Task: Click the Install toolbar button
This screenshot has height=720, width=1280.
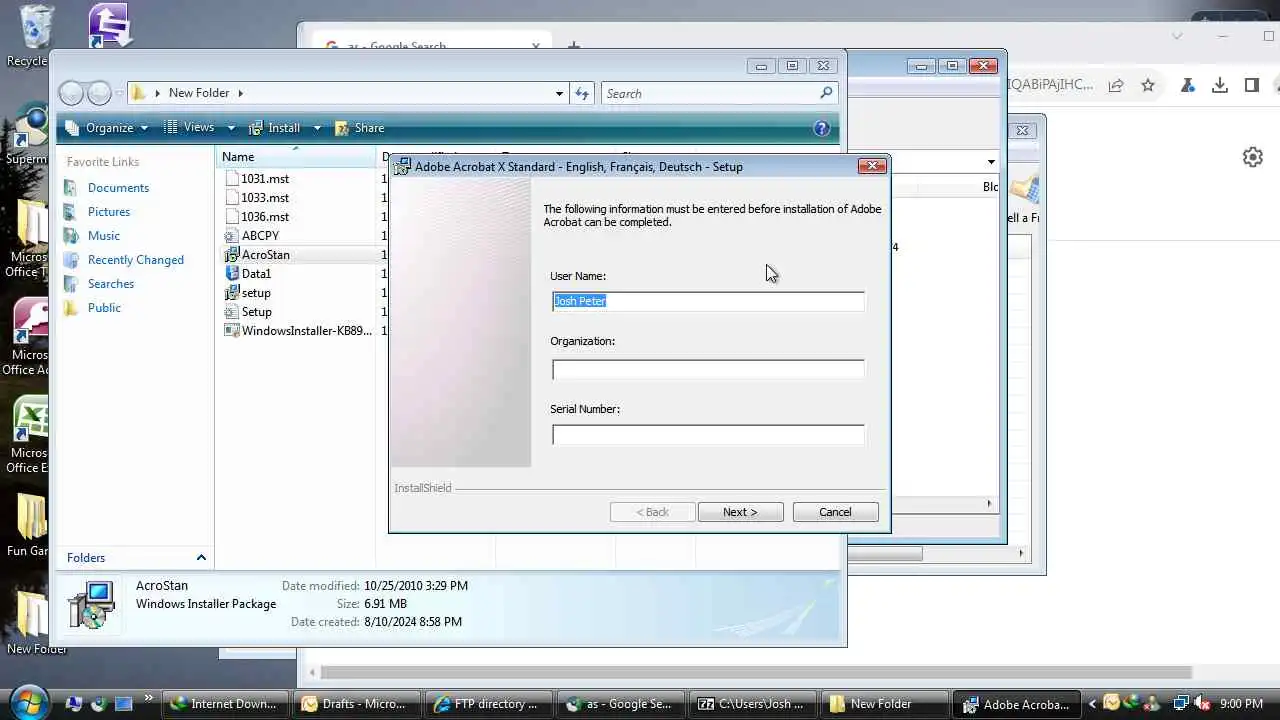Action: (x=275, y=128)
